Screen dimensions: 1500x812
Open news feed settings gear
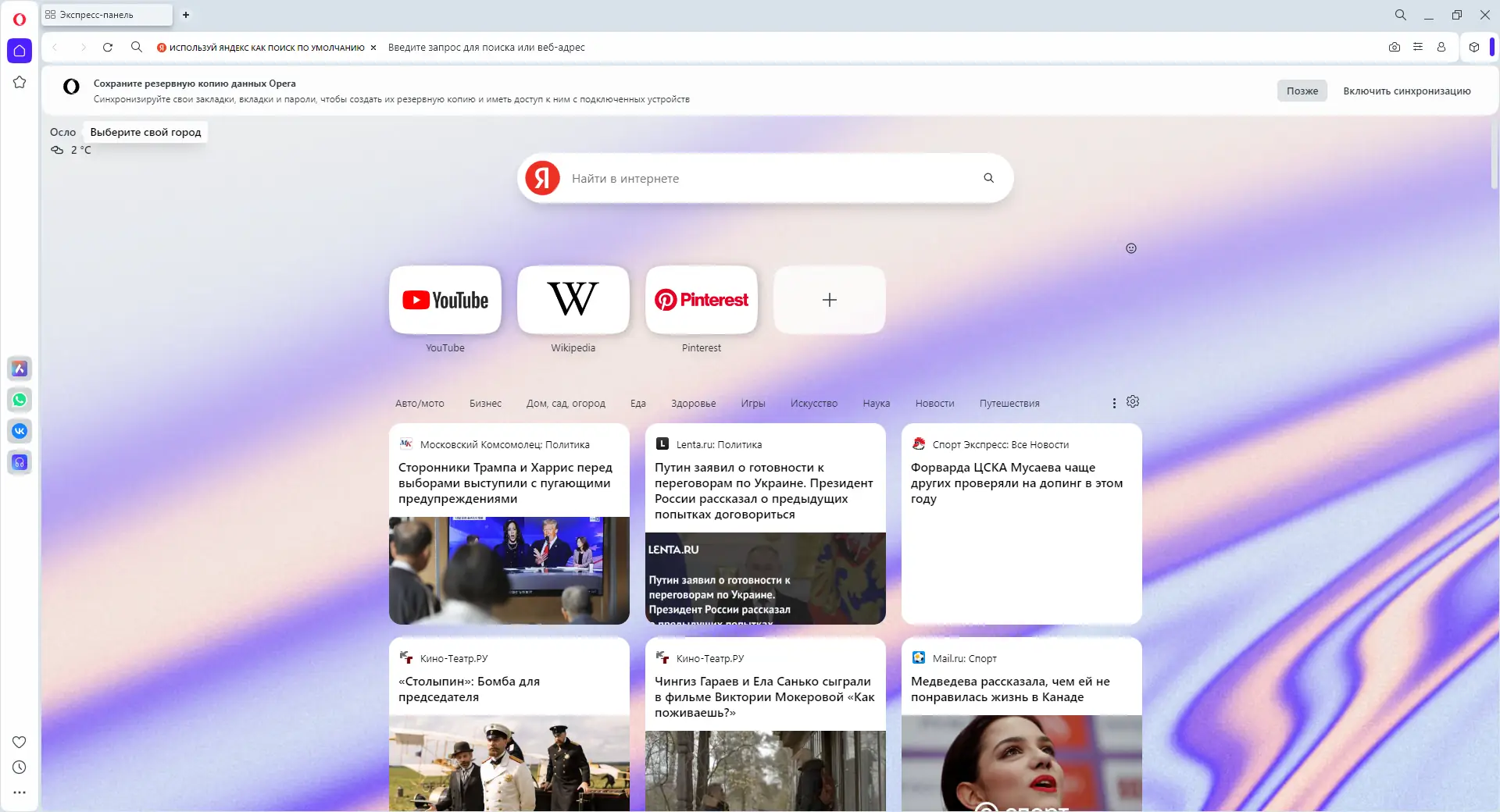click(x=1133, y=401)
